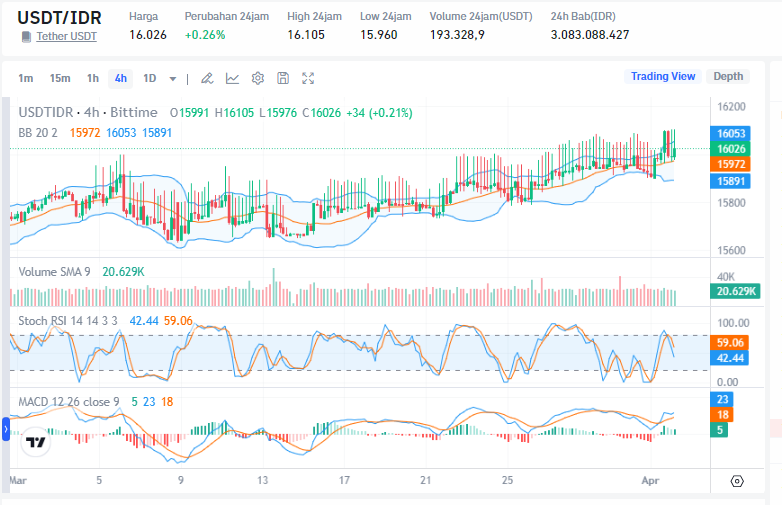Image resolution: width=782 pixels, height=505 pixels.
Task: Click the 9 date label on time axis
Action: tap(181, 481)
